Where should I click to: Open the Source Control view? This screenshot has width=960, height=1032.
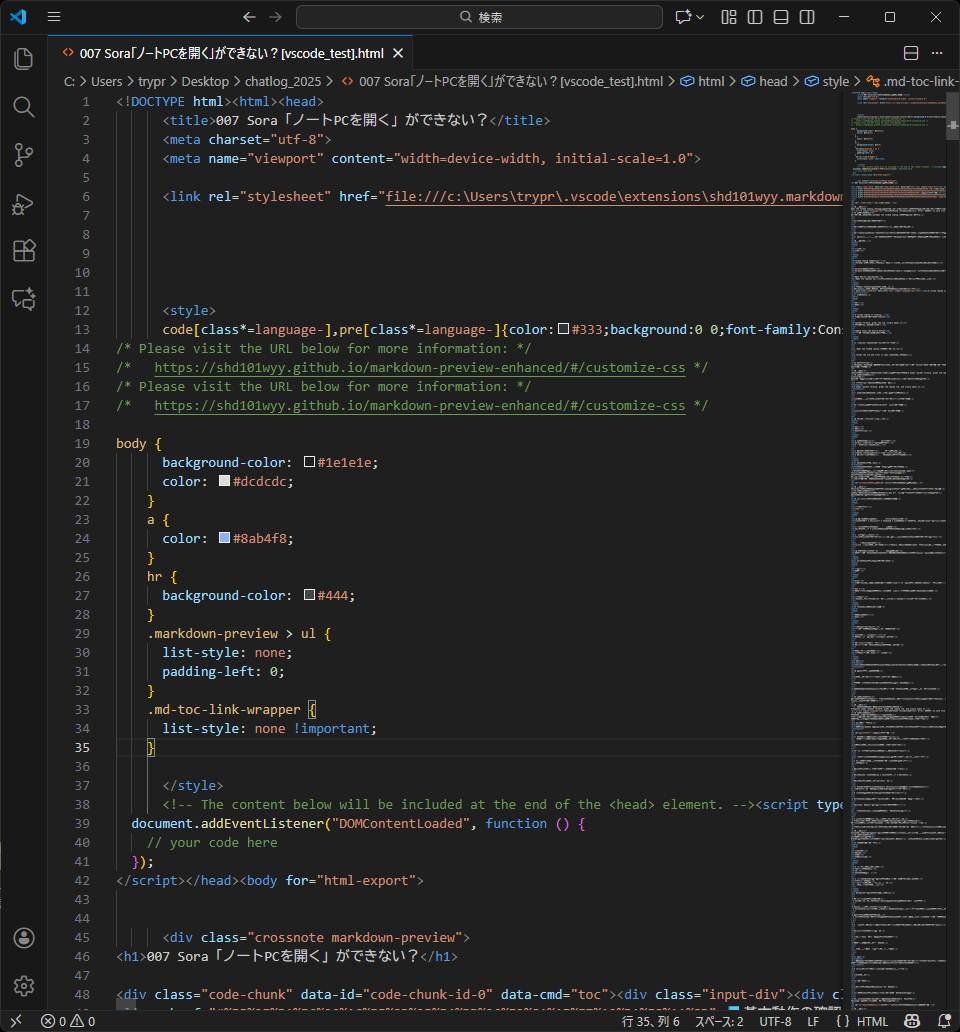point(24,155)
